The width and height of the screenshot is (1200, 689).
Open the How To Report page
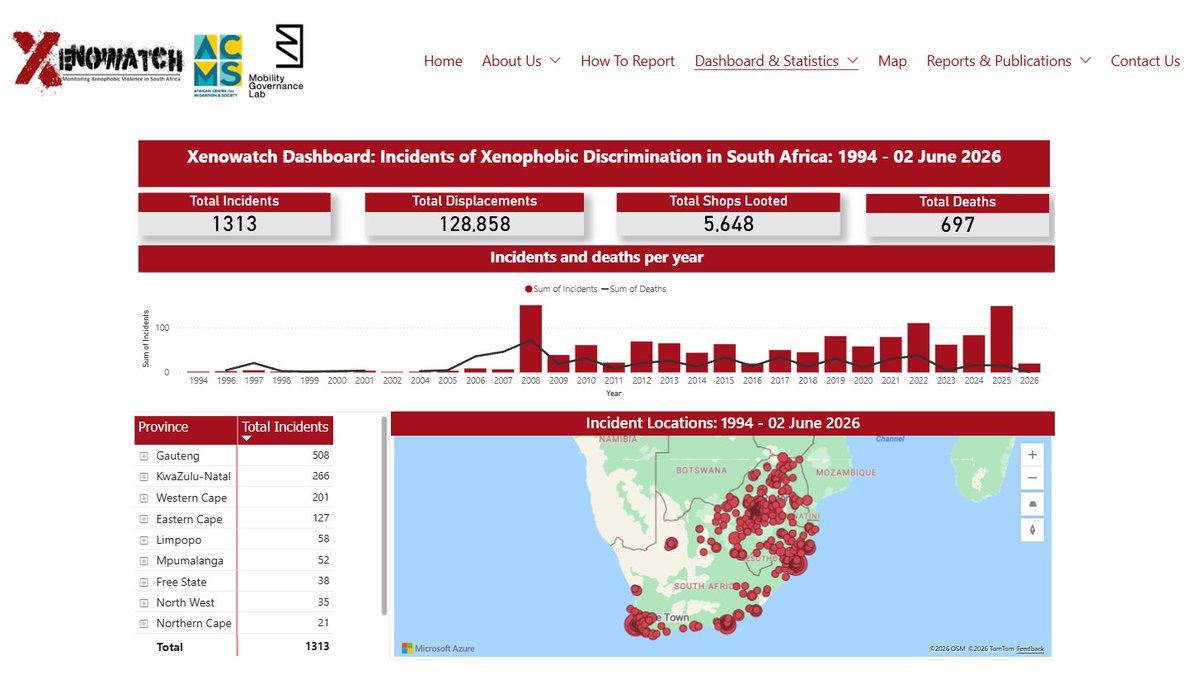(x=628, y=61)
